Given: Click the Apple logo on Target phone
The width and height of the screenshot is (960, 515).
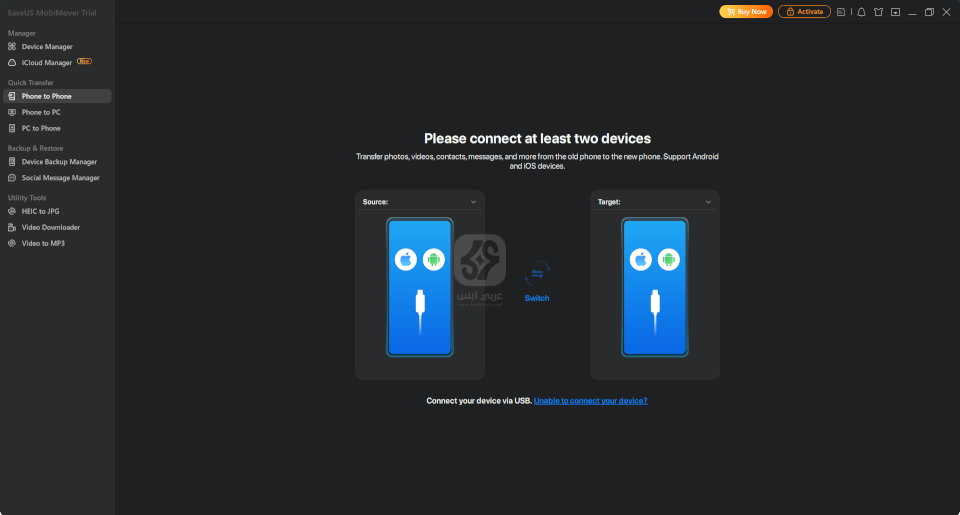Looking at the screenshot, I should point(641,260).
